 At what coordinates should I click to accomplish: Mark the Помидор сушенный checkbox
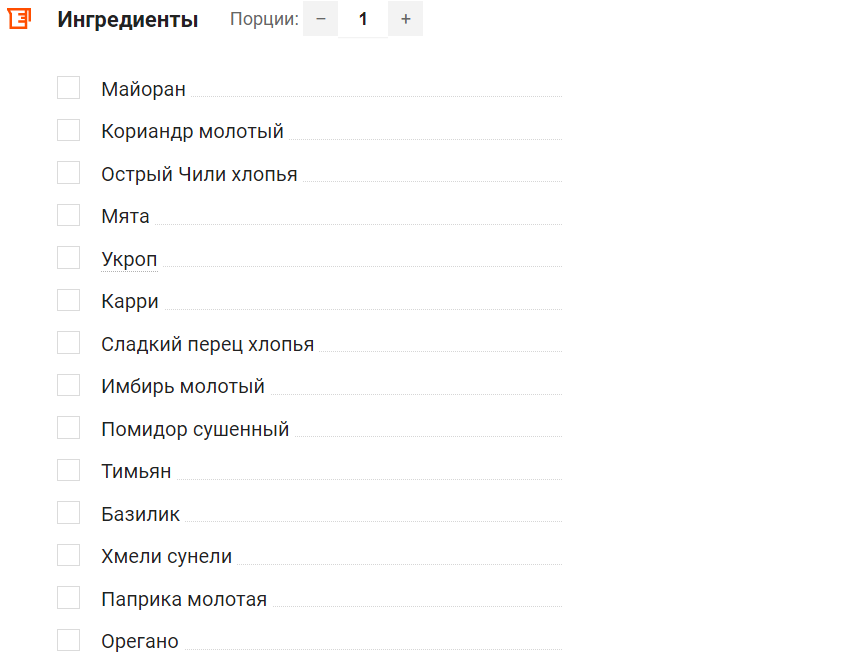tap(69, 428)
